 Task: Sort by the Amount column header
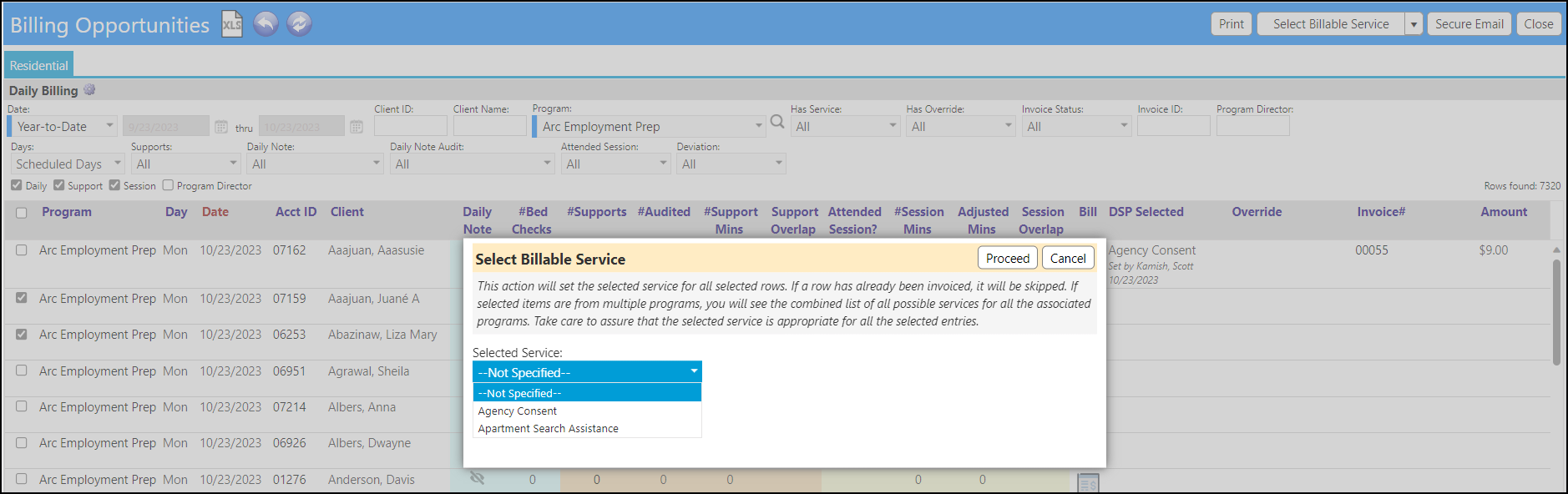1504,212
